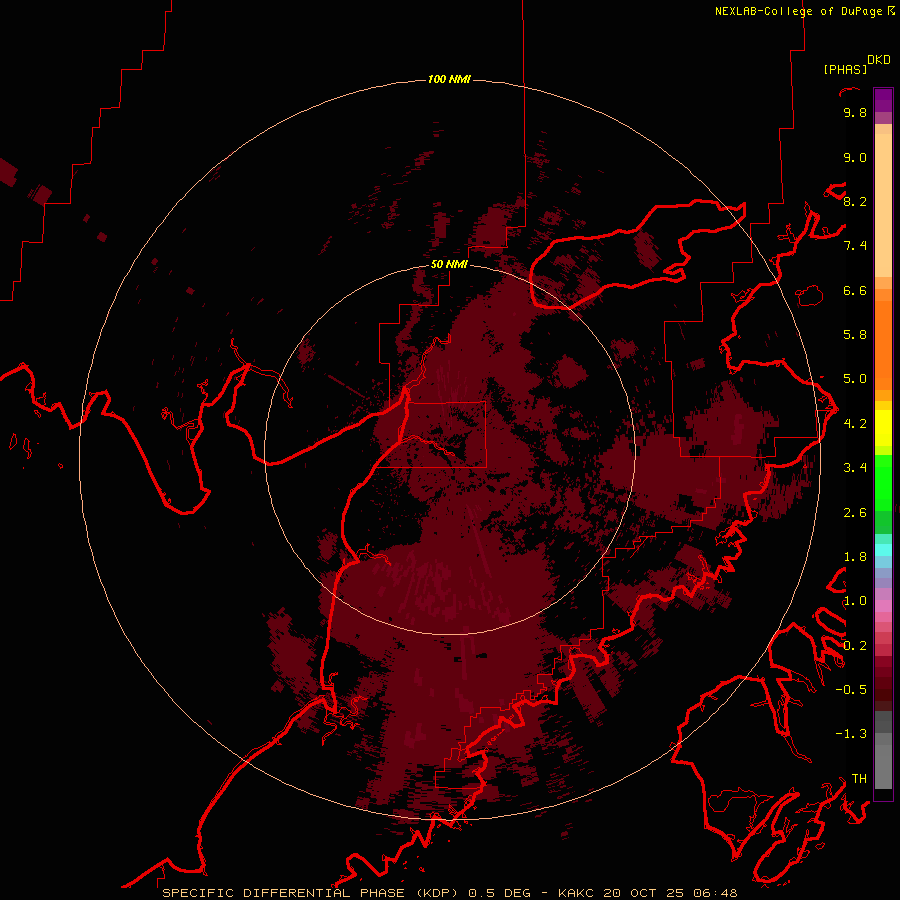The width and height of the screenshot is (900, 900).
Task: Click the cyan color bar segment
Action: tap(883, 550)
